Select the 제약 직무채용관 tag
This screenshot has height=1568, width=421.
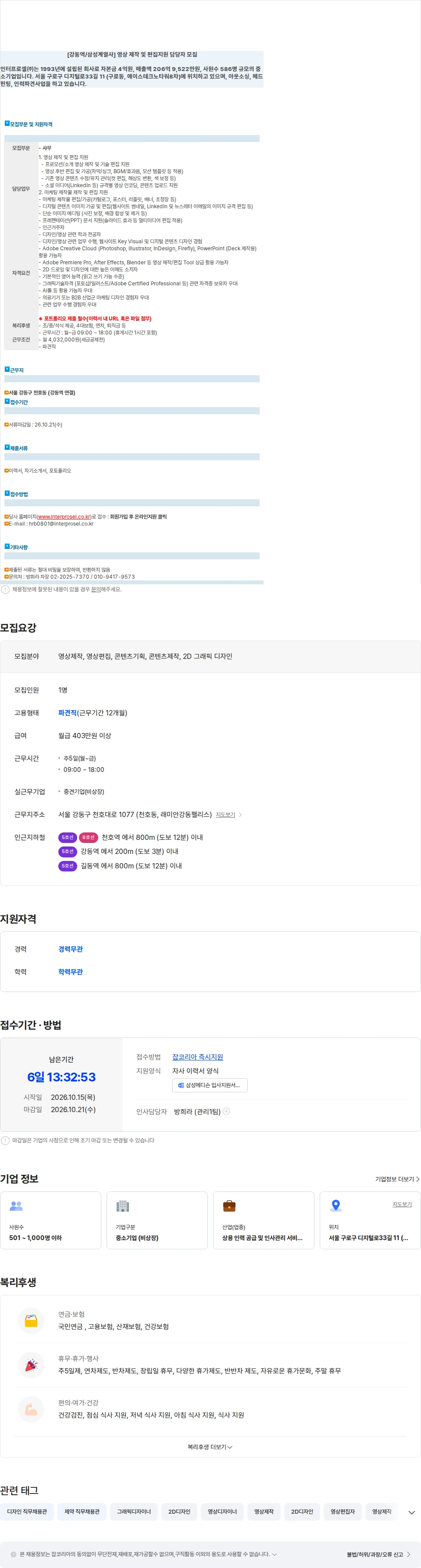click(82, 1511)
